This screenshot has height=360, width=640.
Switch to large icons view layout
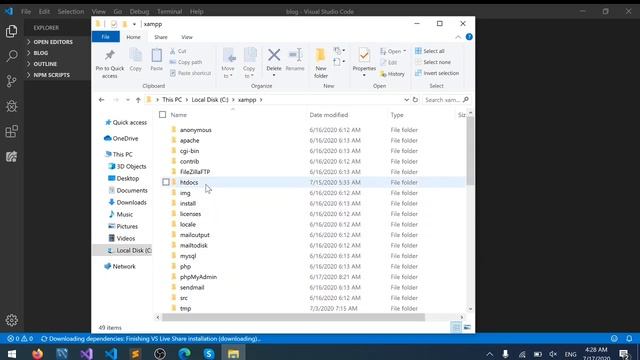[x=467, y=327]
